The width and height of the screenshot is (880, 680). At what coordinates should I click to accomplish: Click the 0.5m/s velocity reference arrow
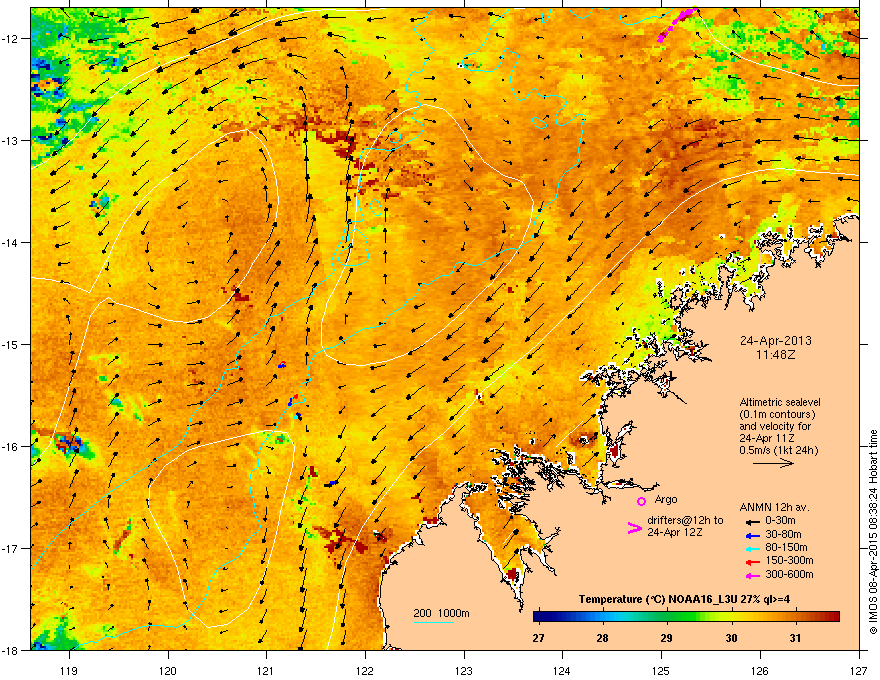pyautogui.click(x=773, y=463)
